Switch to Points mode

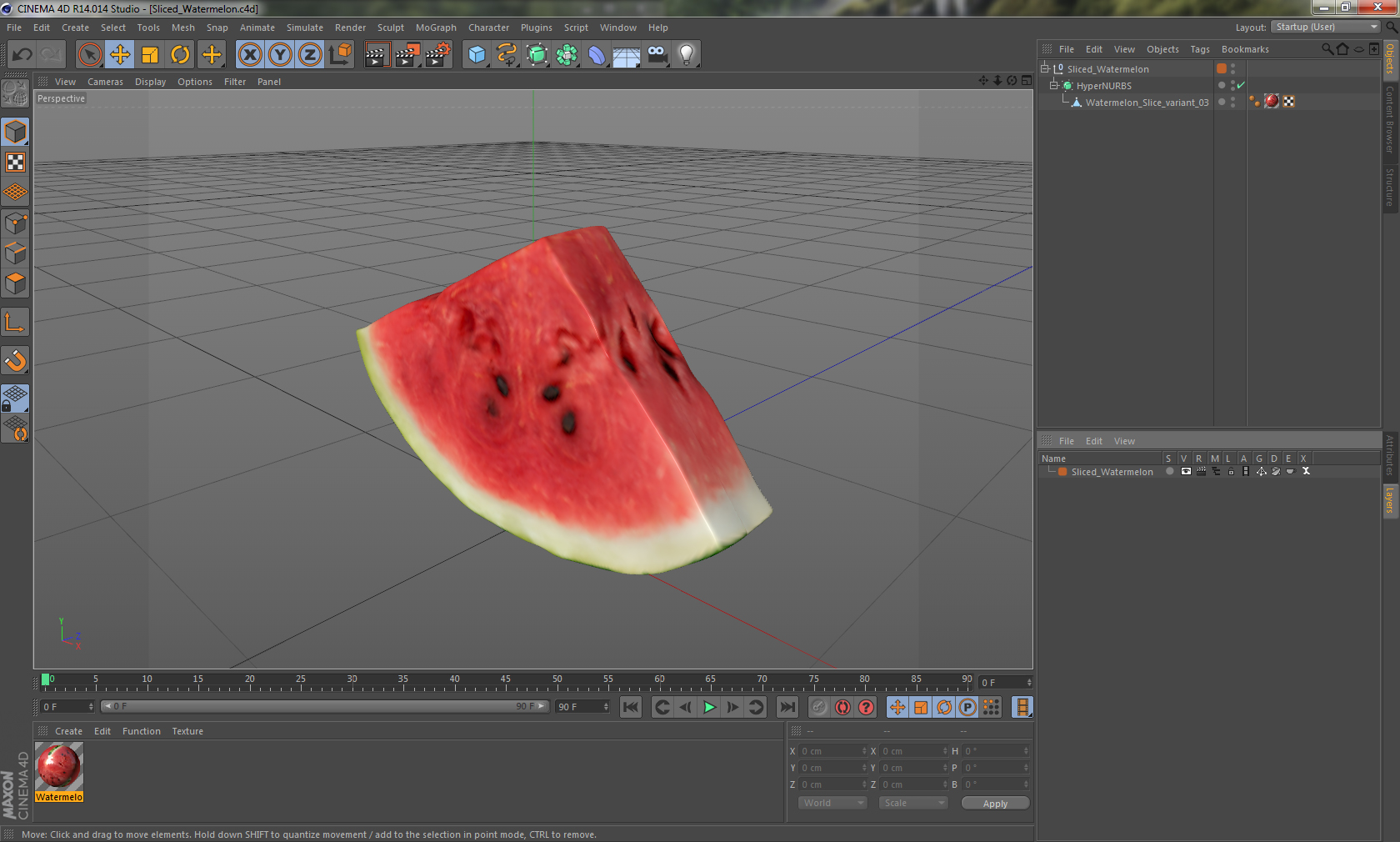(x=15, y=223)
